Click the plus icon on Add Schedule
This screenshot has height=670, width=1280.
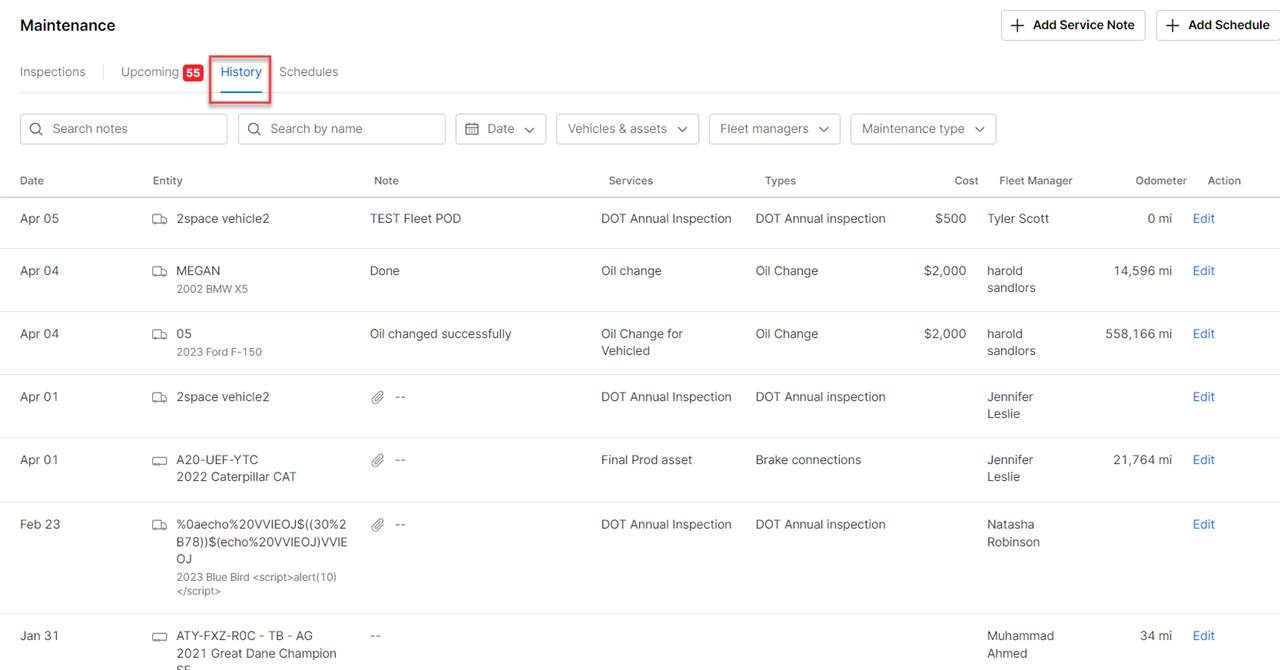pyautogui.click(x=1173, y=25)
